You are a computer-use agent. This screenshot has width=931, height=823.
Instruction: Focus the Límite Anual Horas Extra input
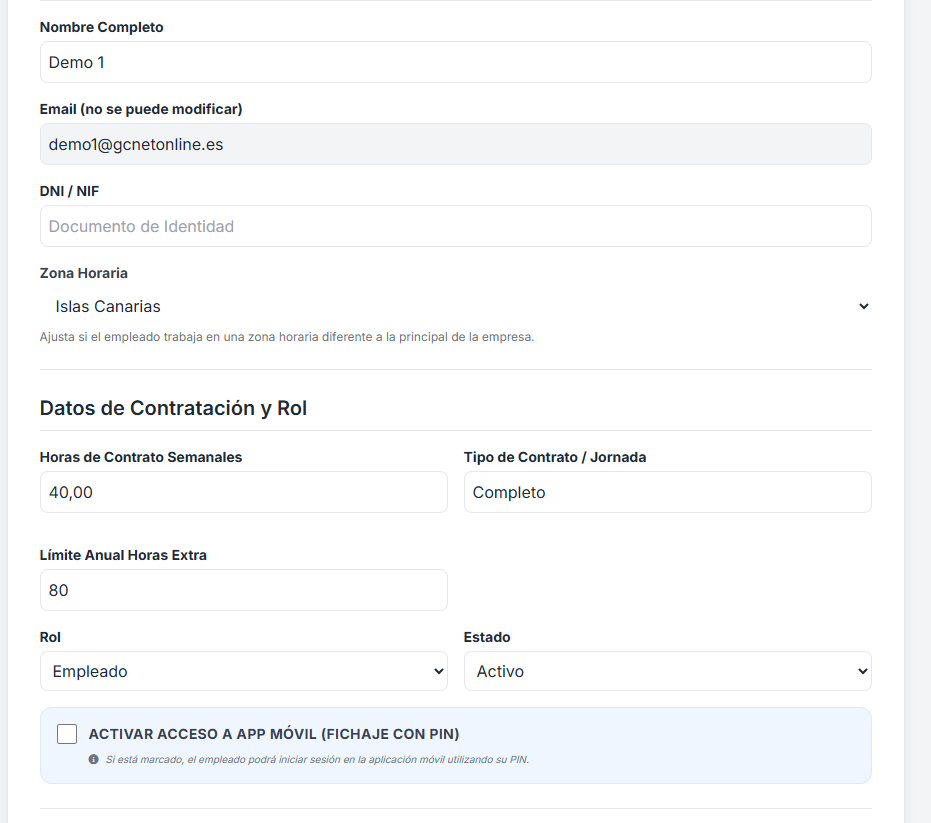click(243, 590)
